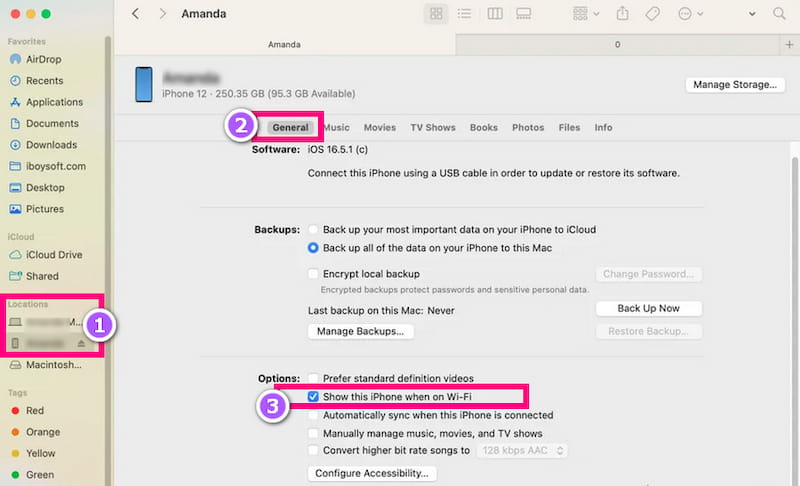Click Manage Backups button
Screen dimensions: 800x486
pos(360,331)
